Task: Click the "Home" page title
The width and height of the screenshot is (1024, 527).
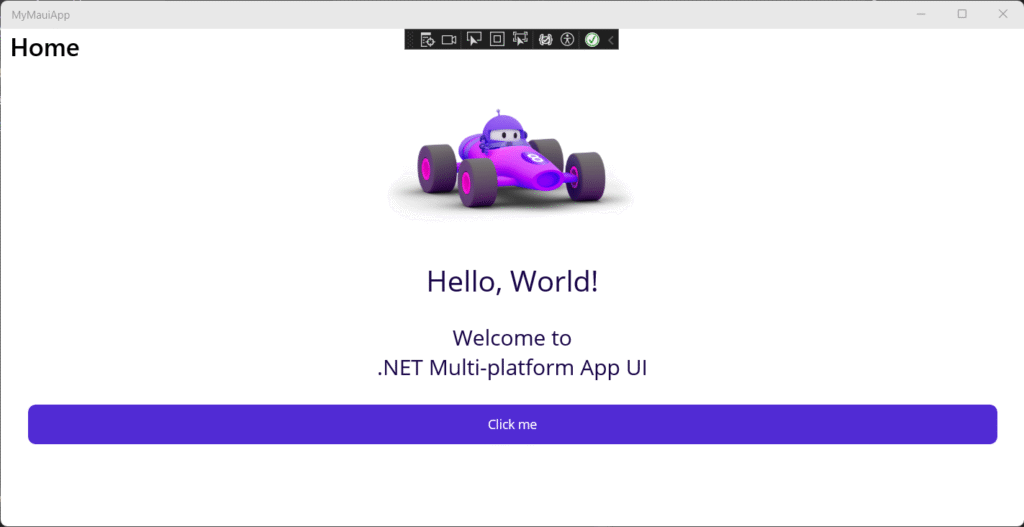Action: (45, 48)
